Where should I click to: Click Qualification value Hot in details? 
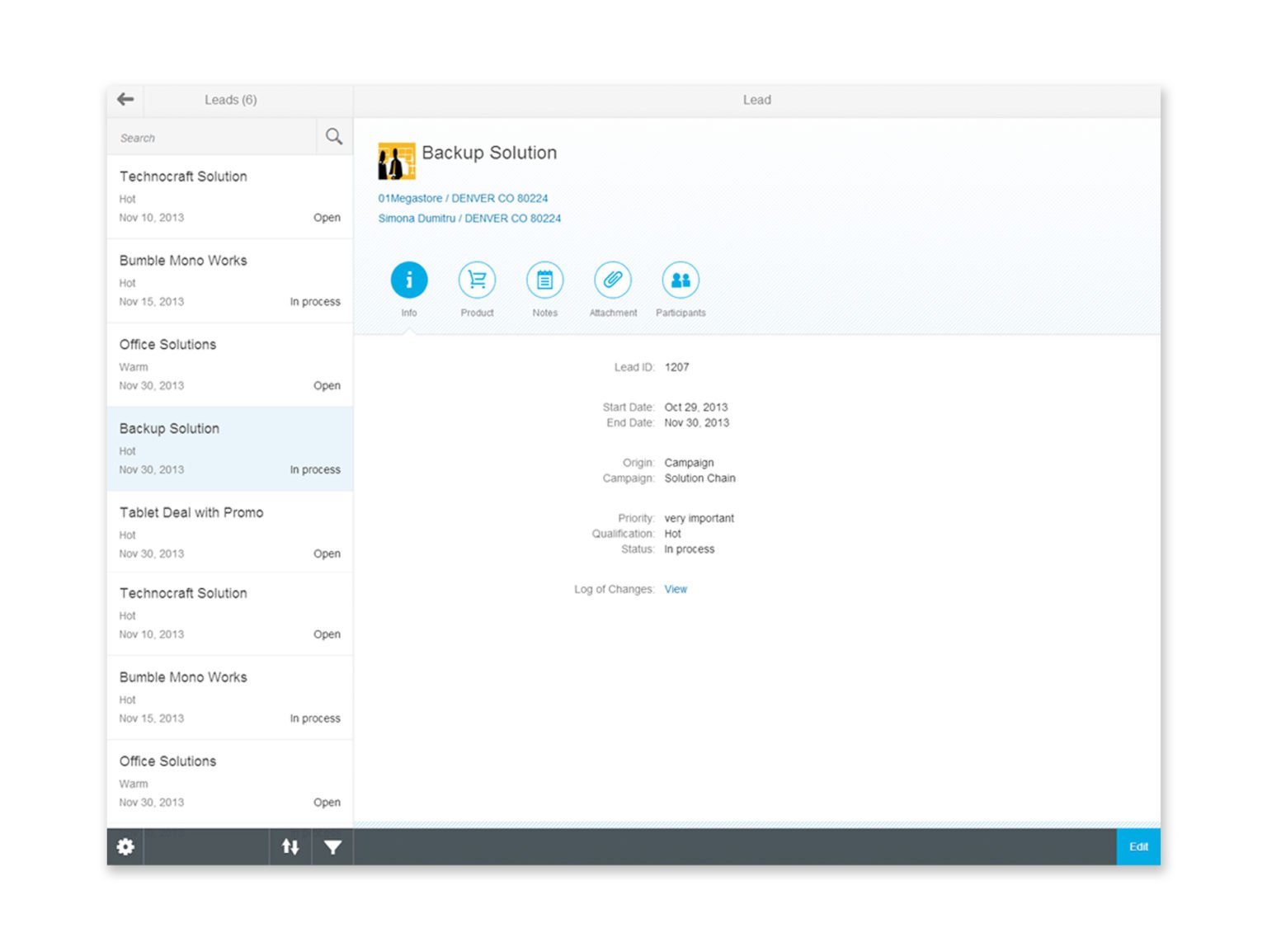(x=672, y=534)
